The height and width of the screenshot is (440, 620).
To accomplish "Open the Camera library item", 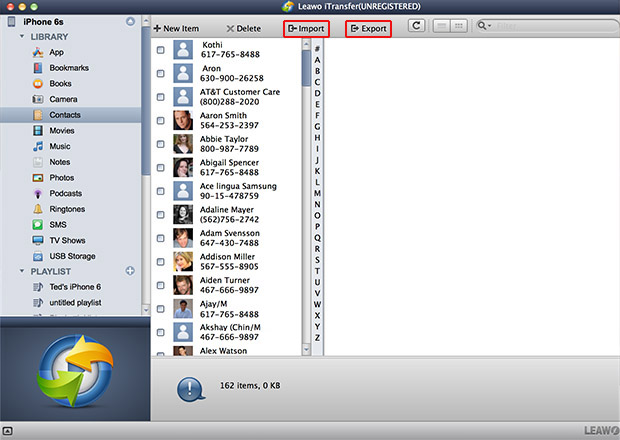I will click(x=63, y=99).
